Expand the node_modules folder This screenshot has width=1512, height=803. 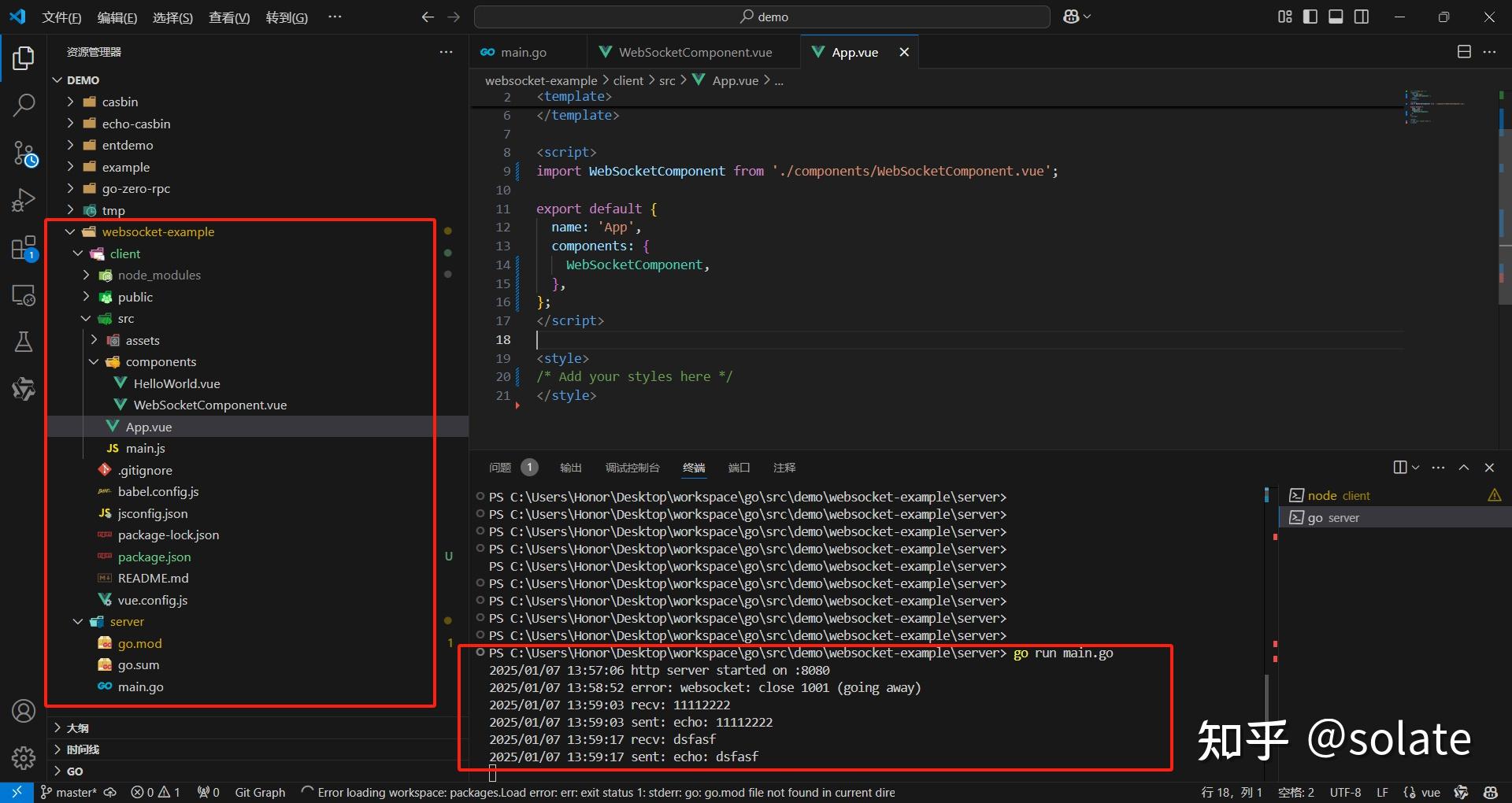coord(85,275)
